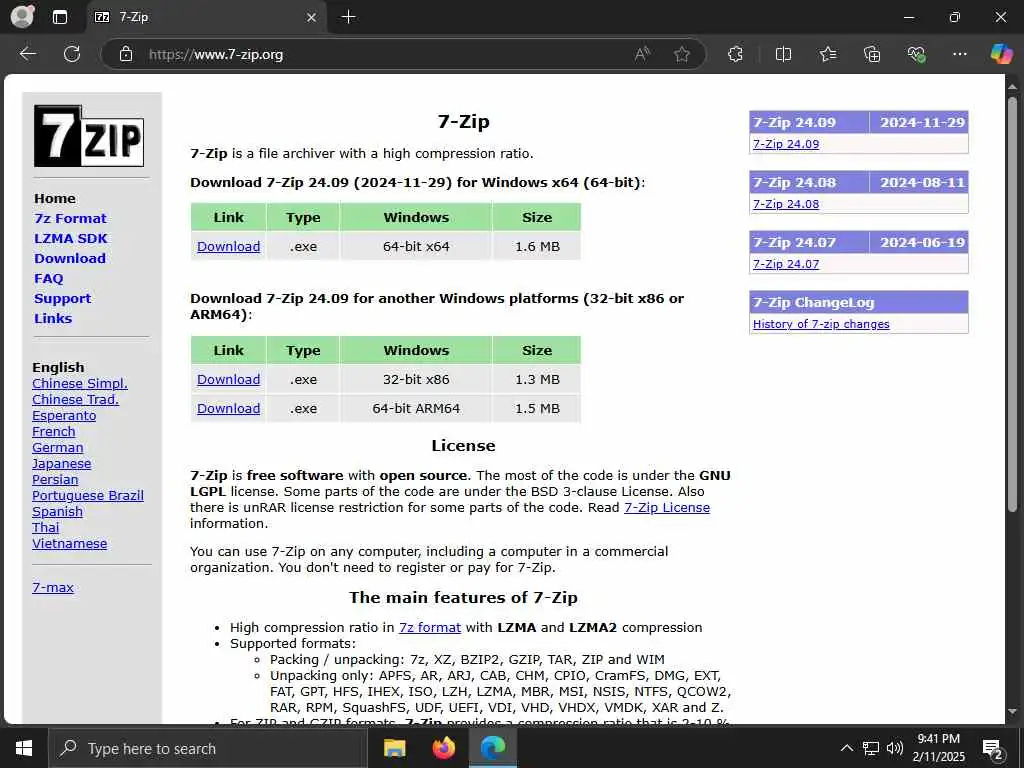Switch language to German
This screenshot has width=1024, height=768.
(57, 448)
